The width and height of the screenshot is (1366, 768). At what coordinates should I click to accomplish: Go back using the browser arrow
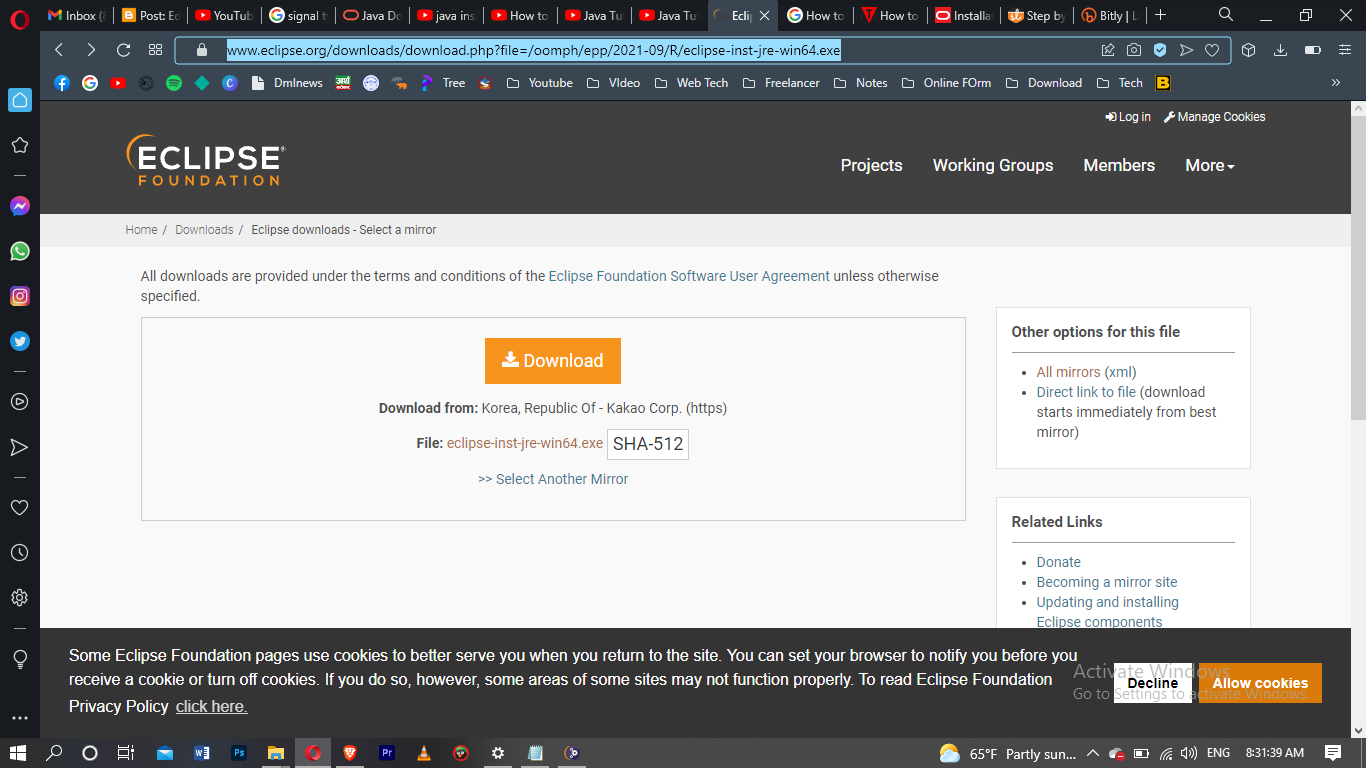click(59, 50)
